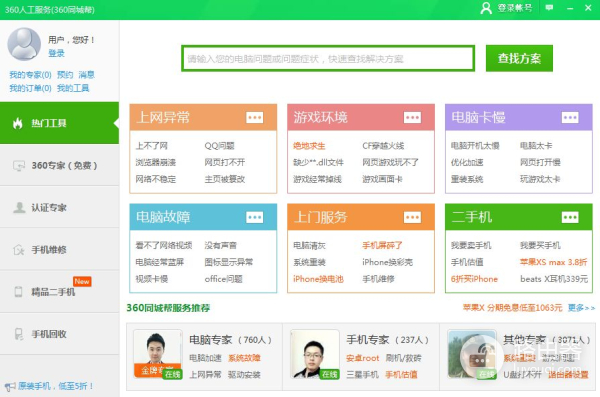Image resolution: width=600 pixels, height=397 pixels.
Task: Open the feedback message icon in title bar
Action: [549, 8]
